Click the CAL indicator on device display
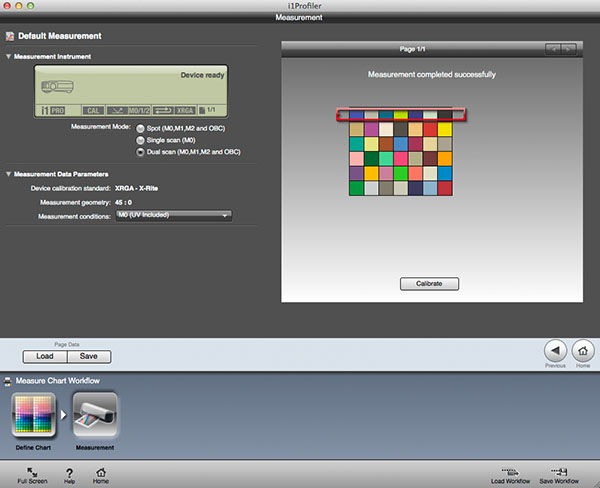The image size is (600, 488). point(93,111)
